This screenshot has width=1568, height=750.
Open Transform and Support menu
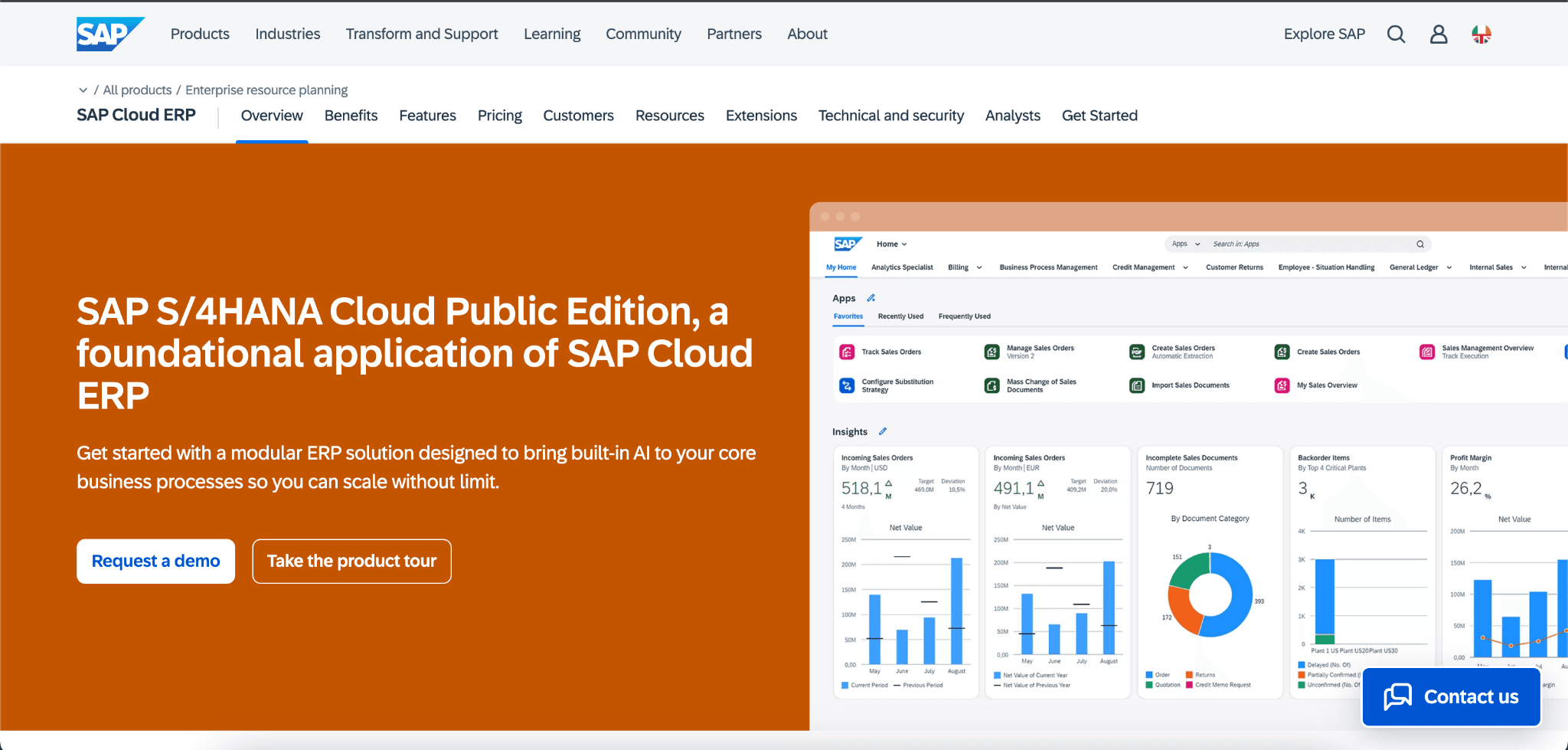[422, 34]
